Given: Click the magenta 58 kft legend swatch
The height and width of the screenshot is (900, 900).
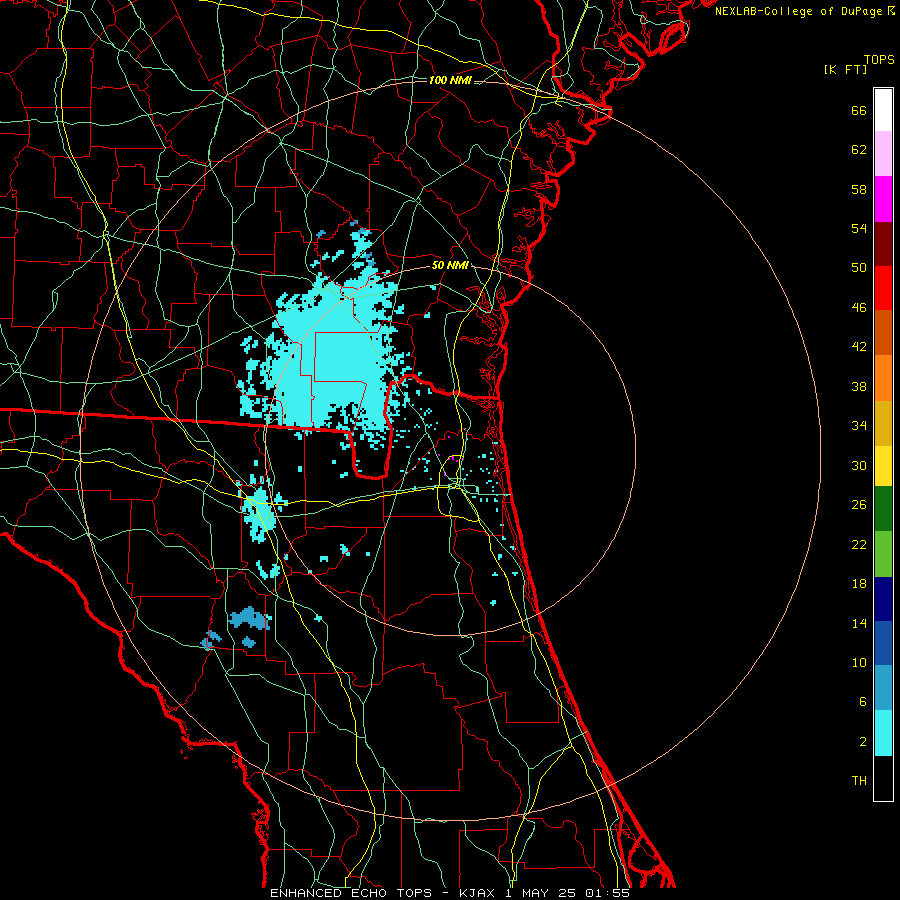Looking at the screenshot, I should pos(883,199).
